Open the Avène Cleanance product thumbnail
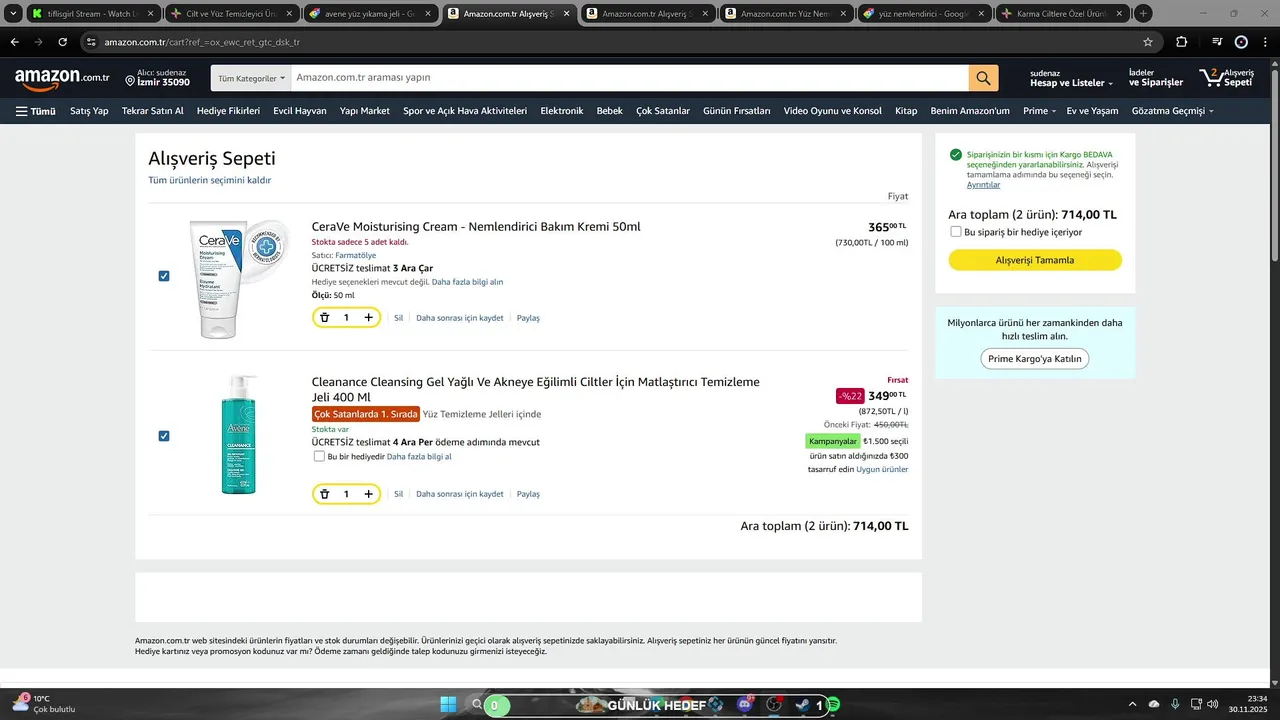 238,435
